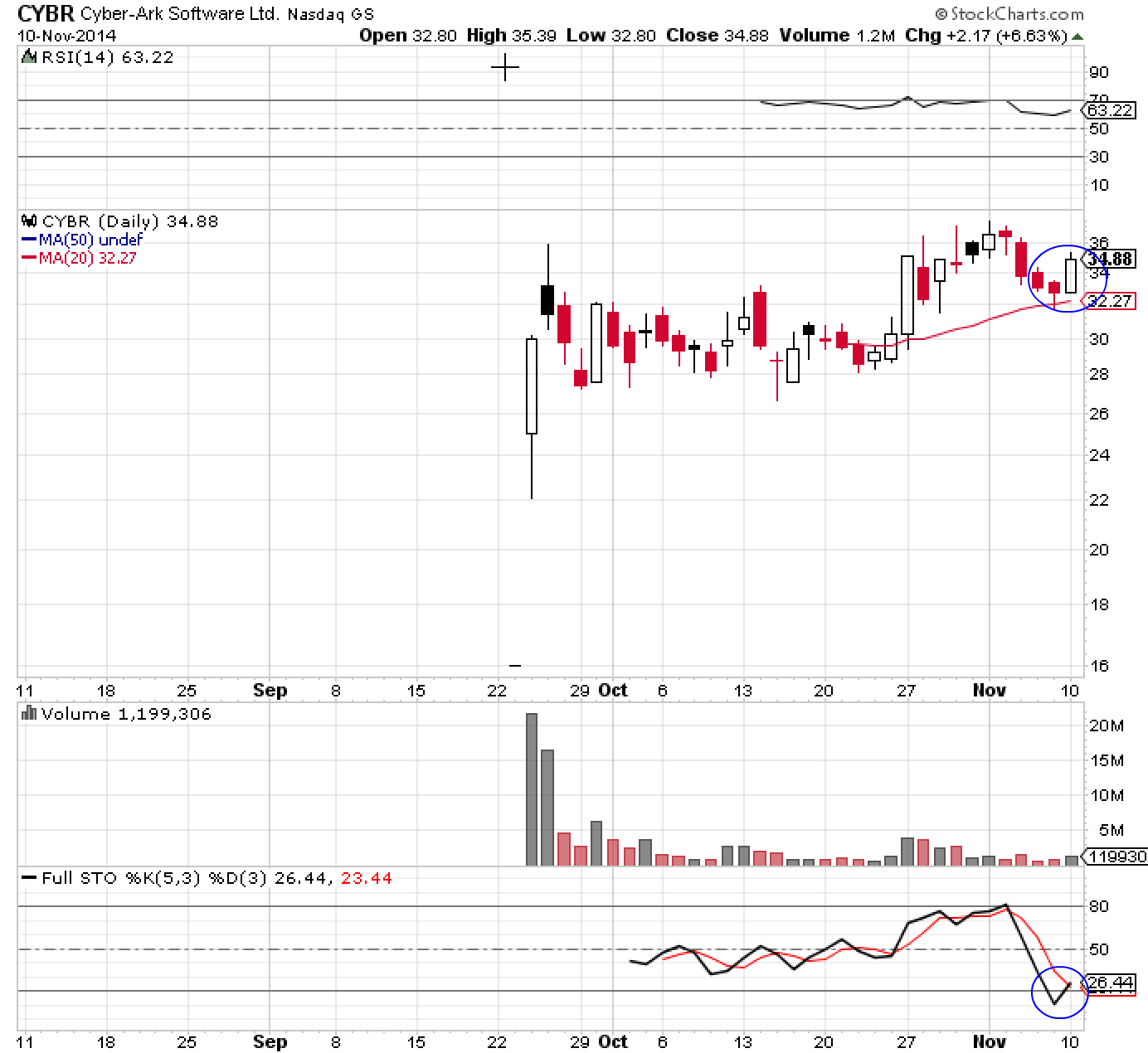
Task: Click the 80 level on stochastic axis
Action: (1099, 906)
